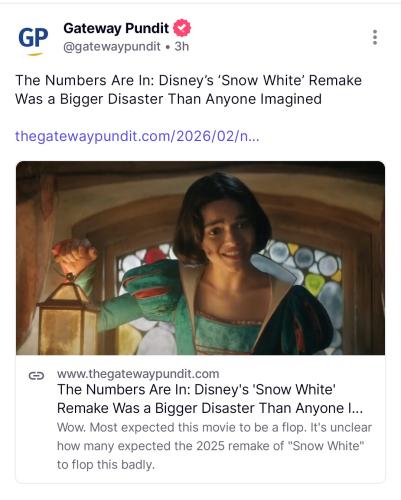Click the www.thegatewaypundit.com domain in card

coord(138,374)
